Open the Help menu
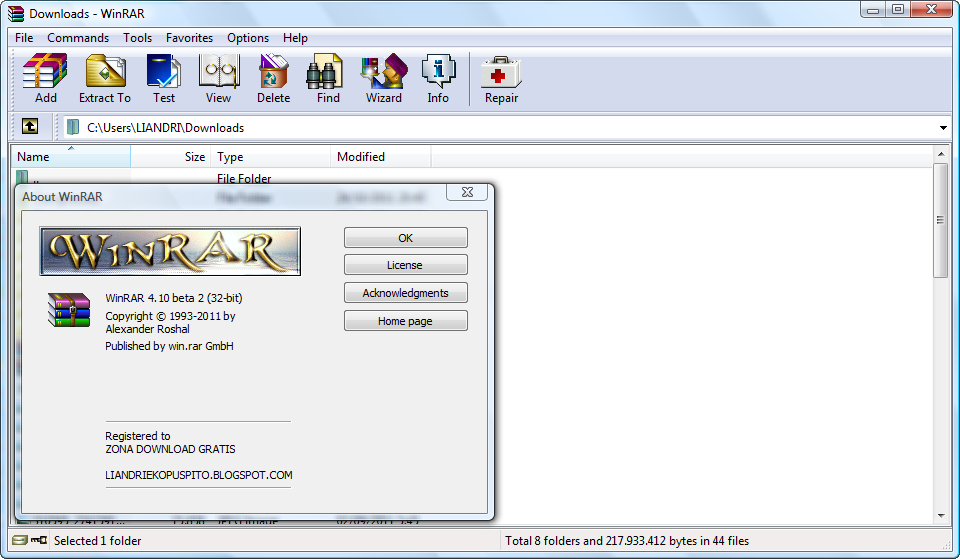The image size is (960, 559). (x=295, y=38)
